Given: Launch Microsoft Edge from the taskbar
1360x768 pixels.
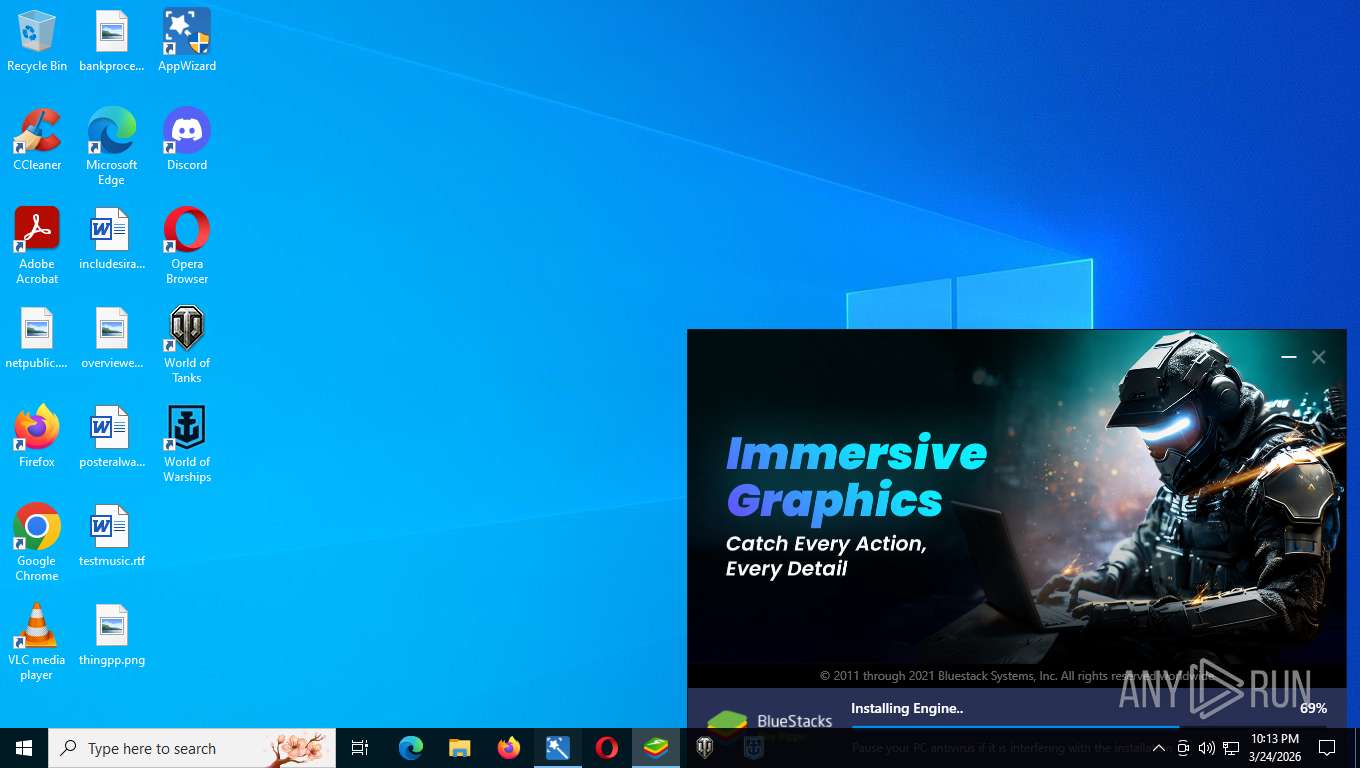Looking at the screenshot, I should coord(411,748).
